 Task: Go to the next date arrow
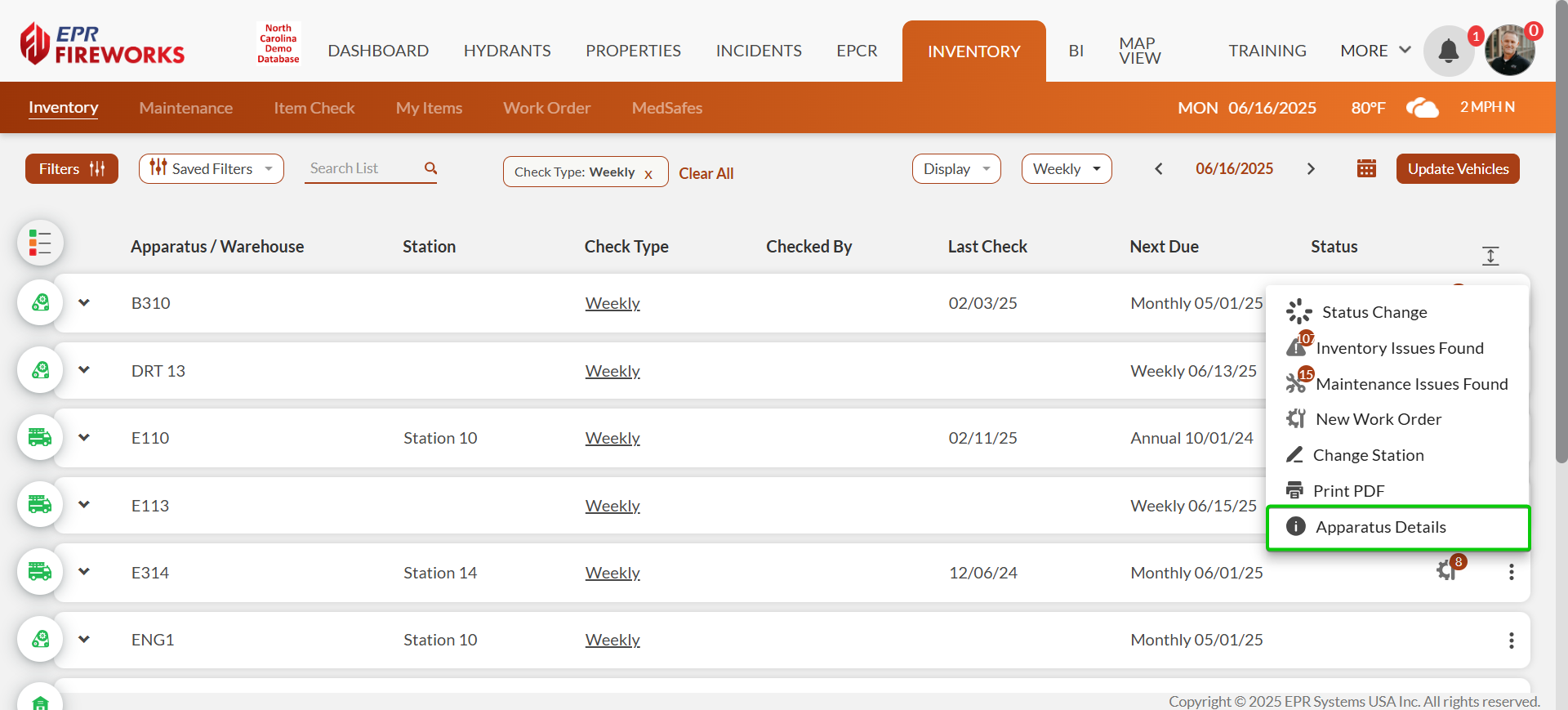coord(1311,169)
